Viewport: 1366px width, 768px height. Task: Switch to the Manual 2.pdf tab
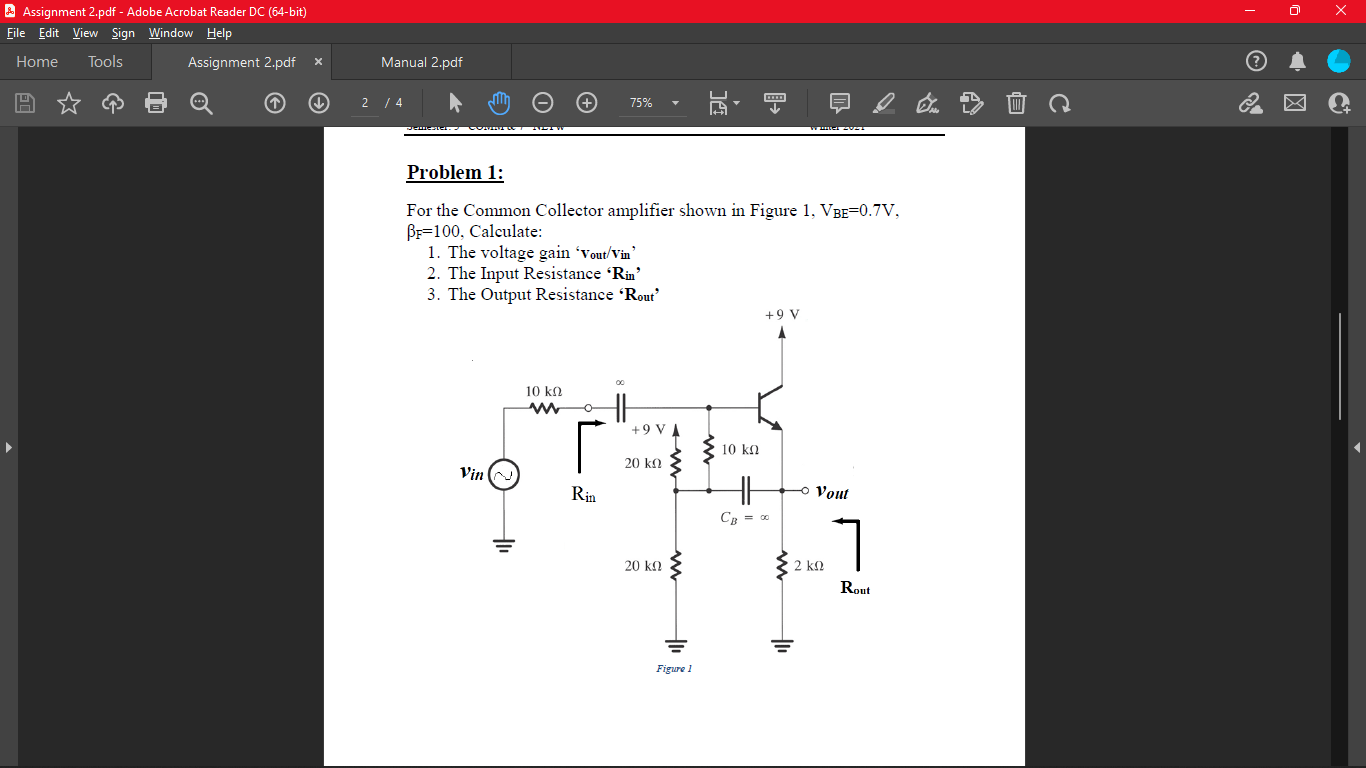(421, 59)
